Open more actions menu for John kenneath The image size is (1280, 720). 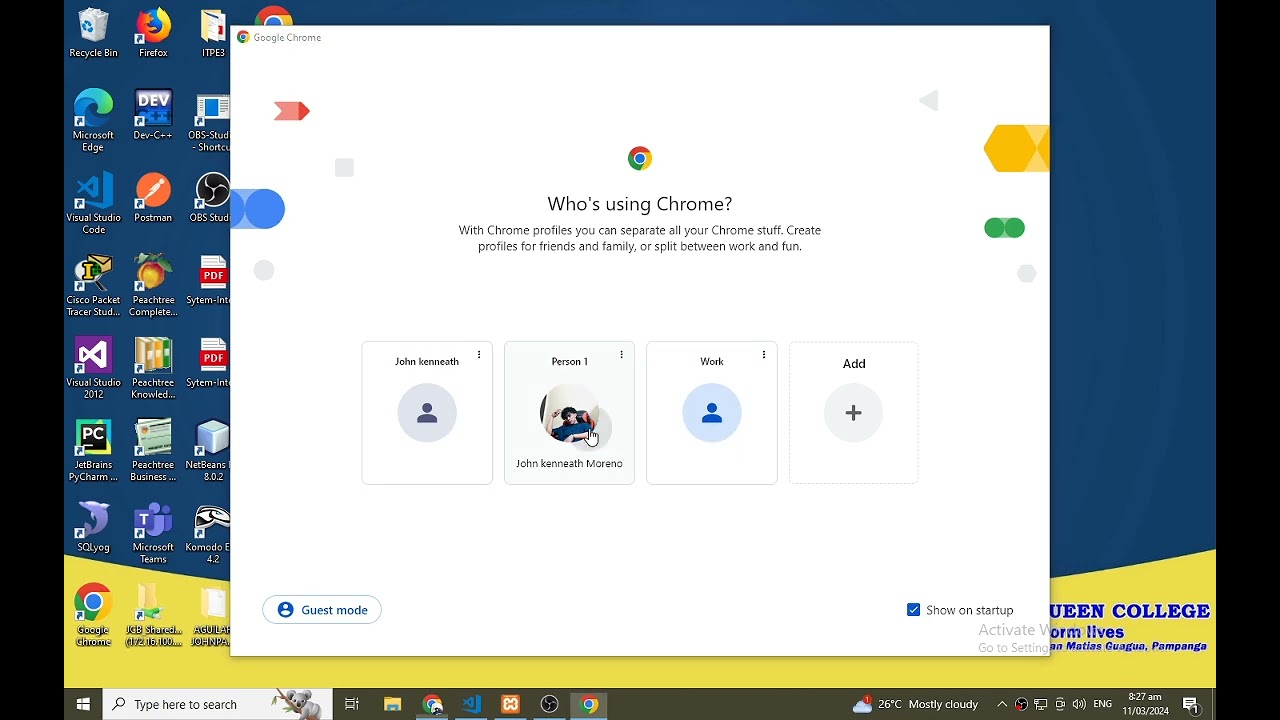pos(479,355)
